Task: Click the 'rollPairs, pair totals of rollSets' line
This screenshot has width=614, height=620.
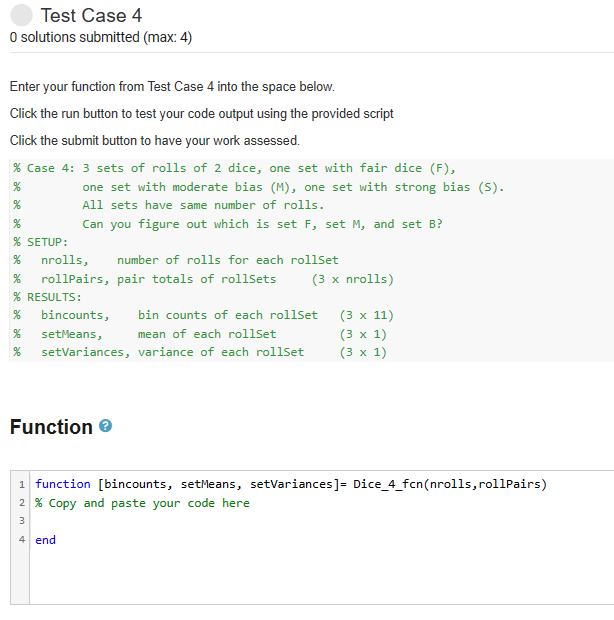Action: click(203, 279)
